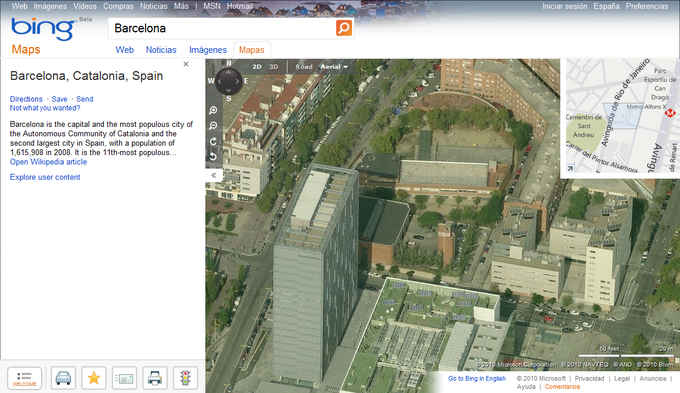This screenshot has width=680, height=393.
Task: Click the Comentarios footer link
Action: (x=562, y=386)
